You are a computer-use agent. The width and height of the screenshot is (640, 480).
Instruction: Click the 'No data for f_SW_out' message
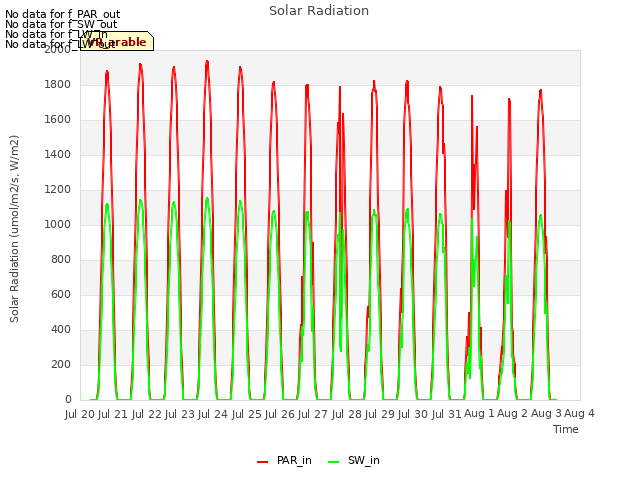click(x=61, y=24)
